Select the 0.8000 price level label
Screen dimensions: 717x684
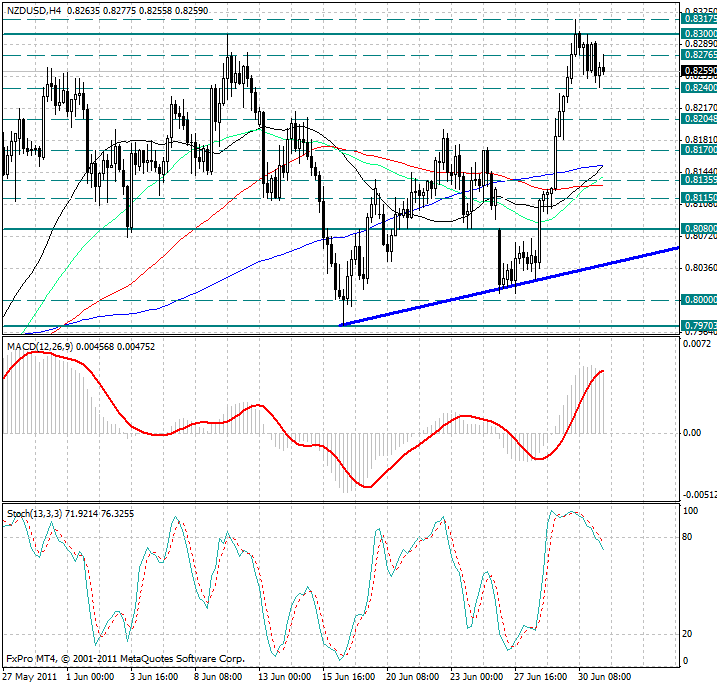(698, 300)
